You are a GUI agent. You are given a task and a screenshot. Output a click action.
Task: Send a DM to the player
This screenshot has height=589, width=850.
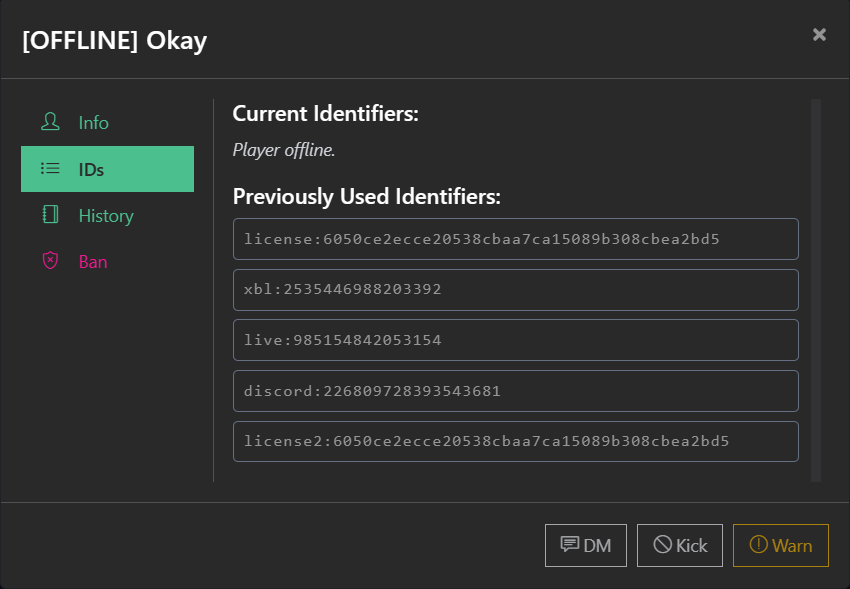click(586, 544)
